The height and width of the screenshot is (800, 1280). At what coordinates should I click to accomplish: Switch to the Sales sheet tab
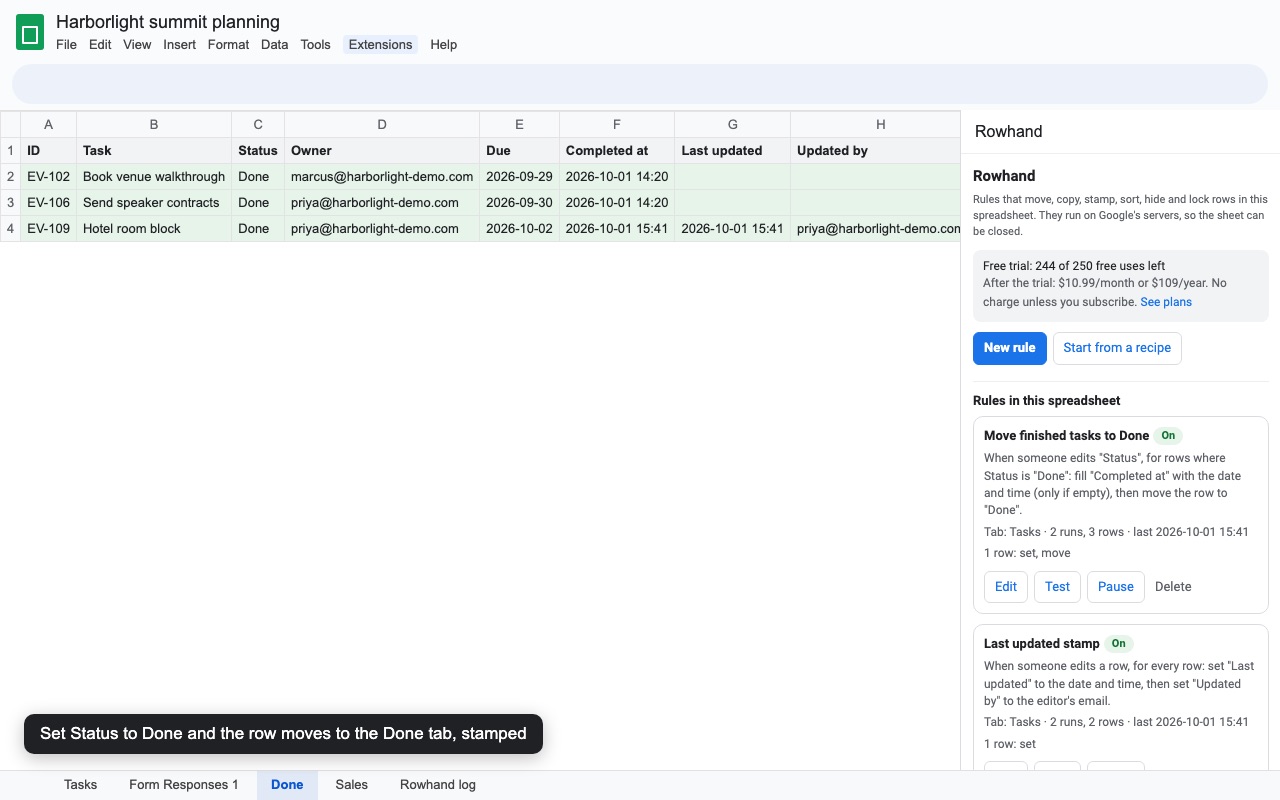[x=352, y=785]
